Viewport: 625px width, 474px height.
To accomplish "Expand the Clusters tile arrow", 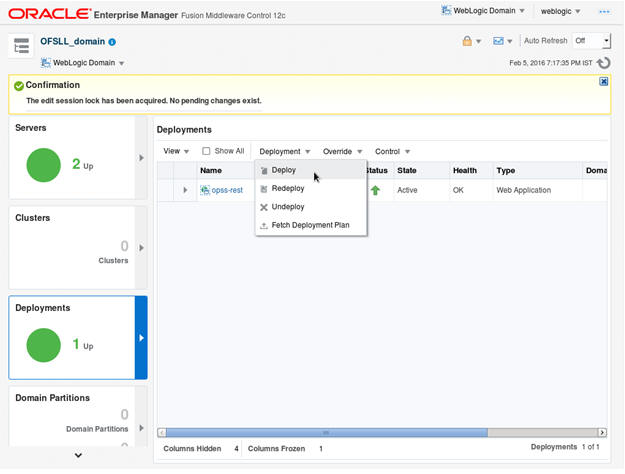I will [142, 248].
